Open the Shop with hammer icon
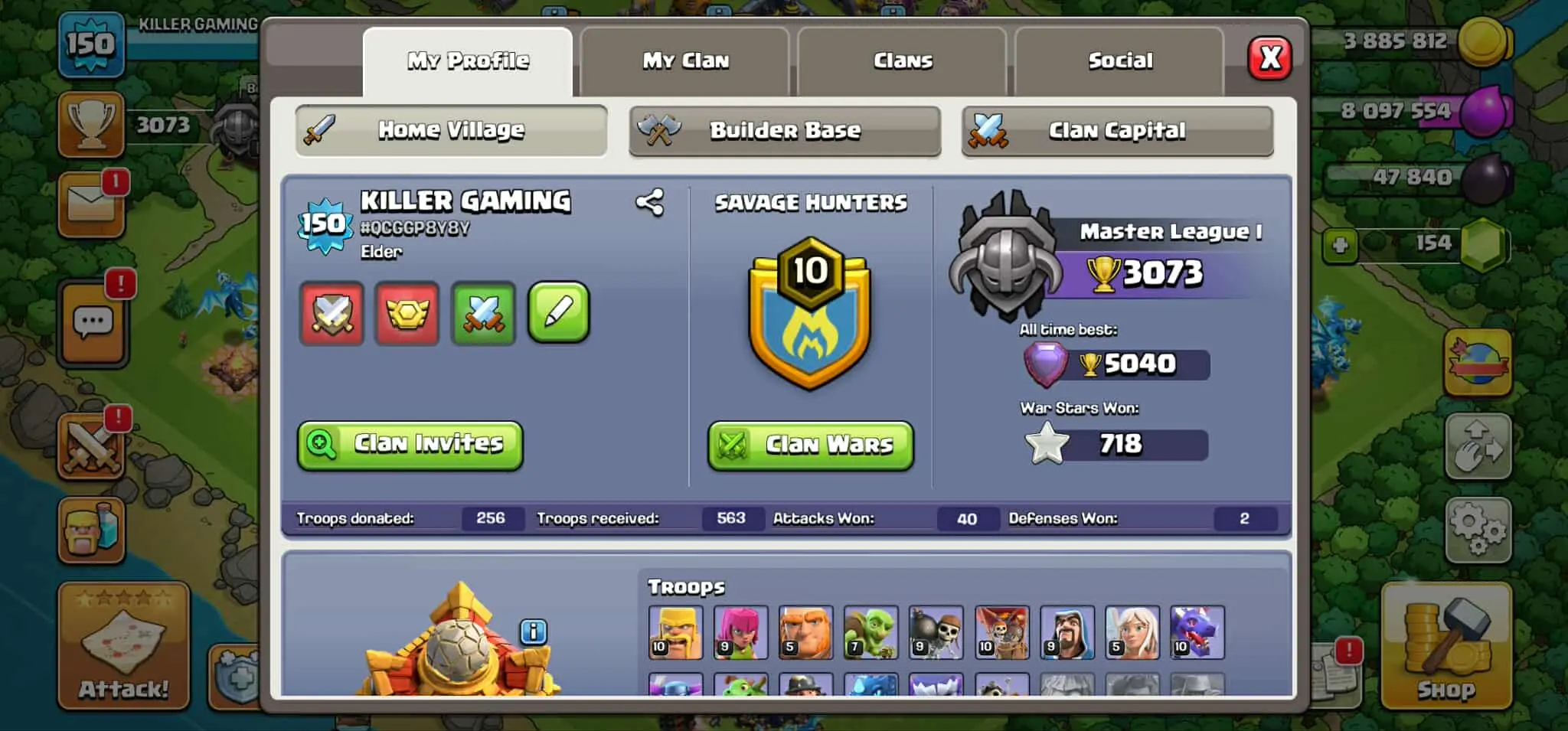Image resolution: width=1568 pixels, height=731 pixels. coord(1446,646)
